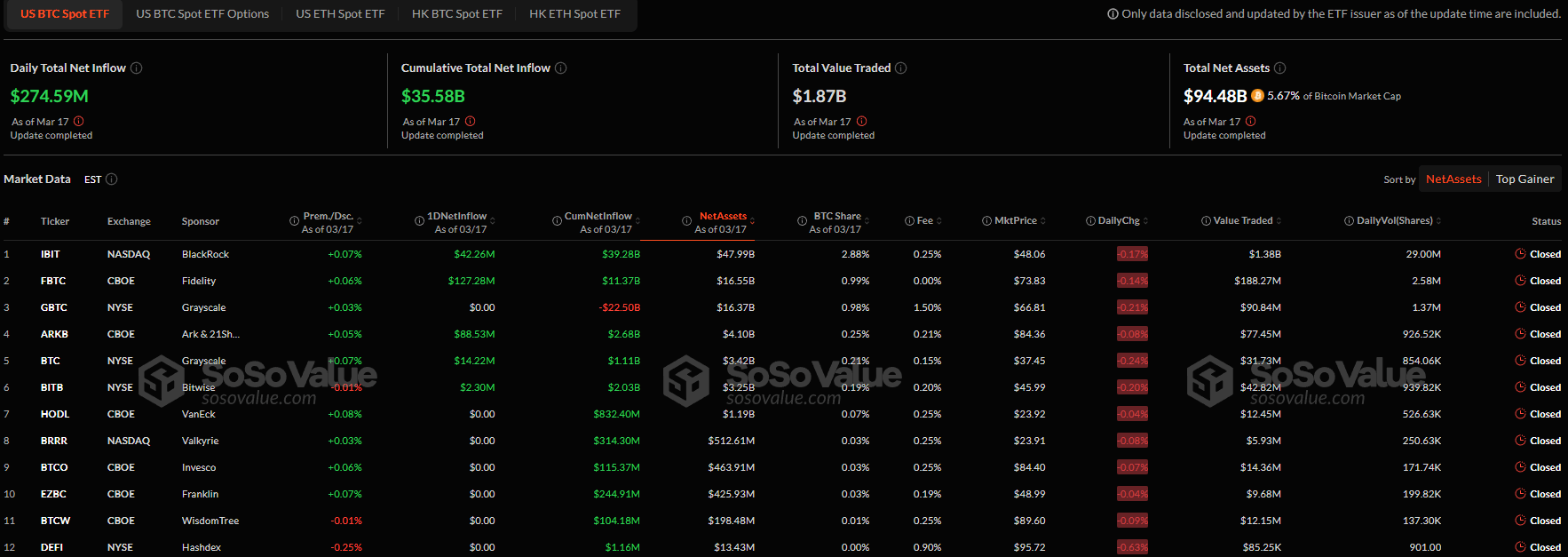
Task: Sort table by MktPrice column arrows
Action: click(x=1042, y=221)
